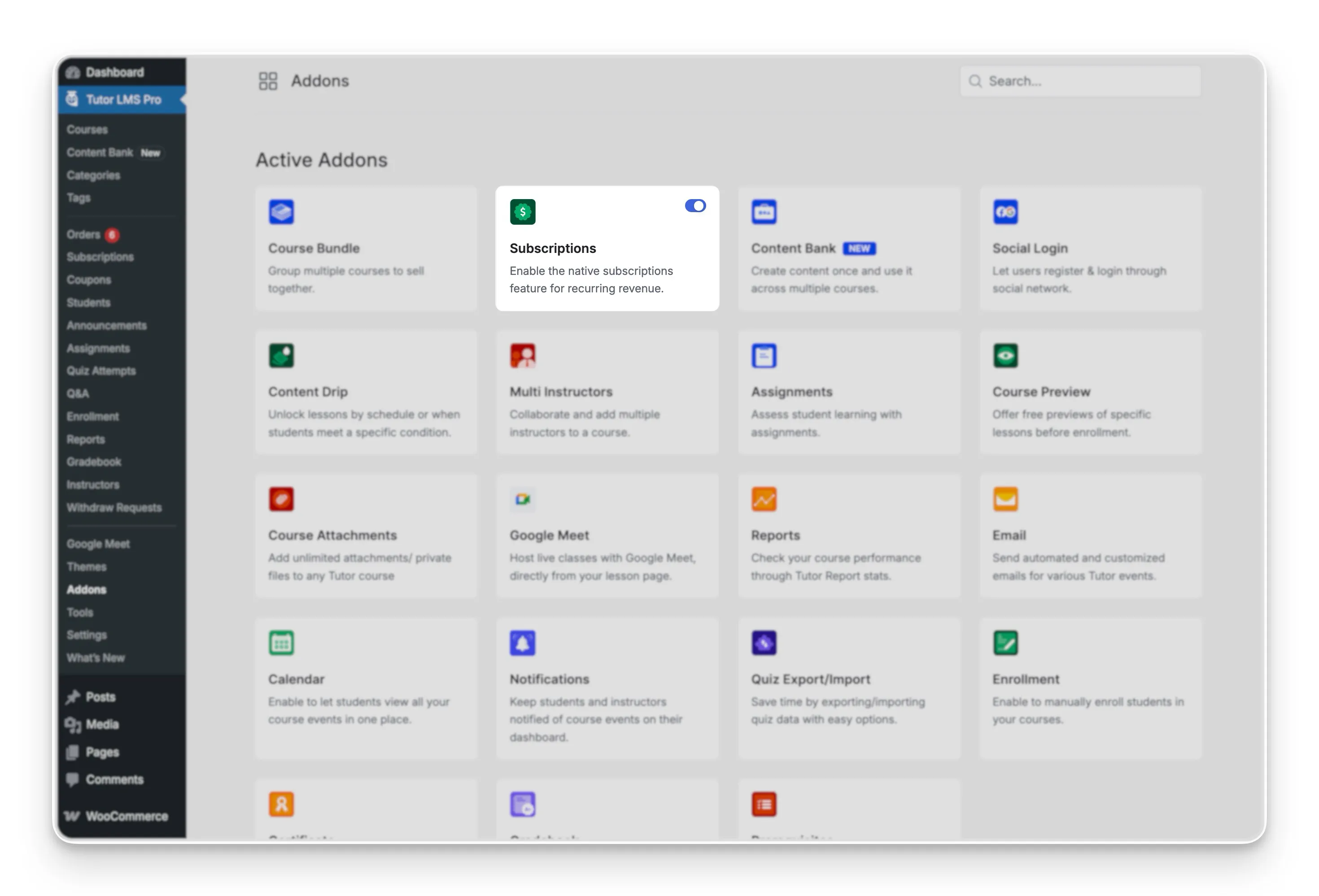Open Settings in the Tutor LMS sidebar
Image resolution: width=1319 pixels, height=896 pixels.
[86, 635]
